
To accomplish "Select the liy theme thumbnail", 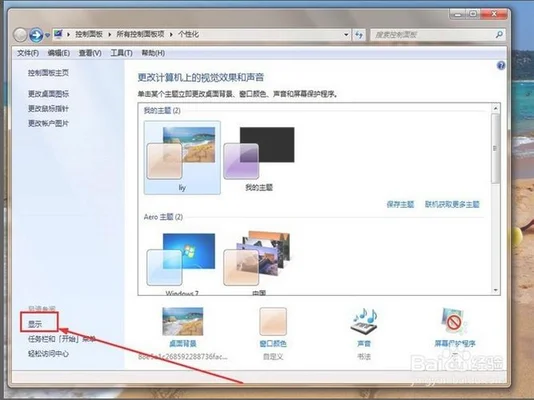I will tap(182, 158).
